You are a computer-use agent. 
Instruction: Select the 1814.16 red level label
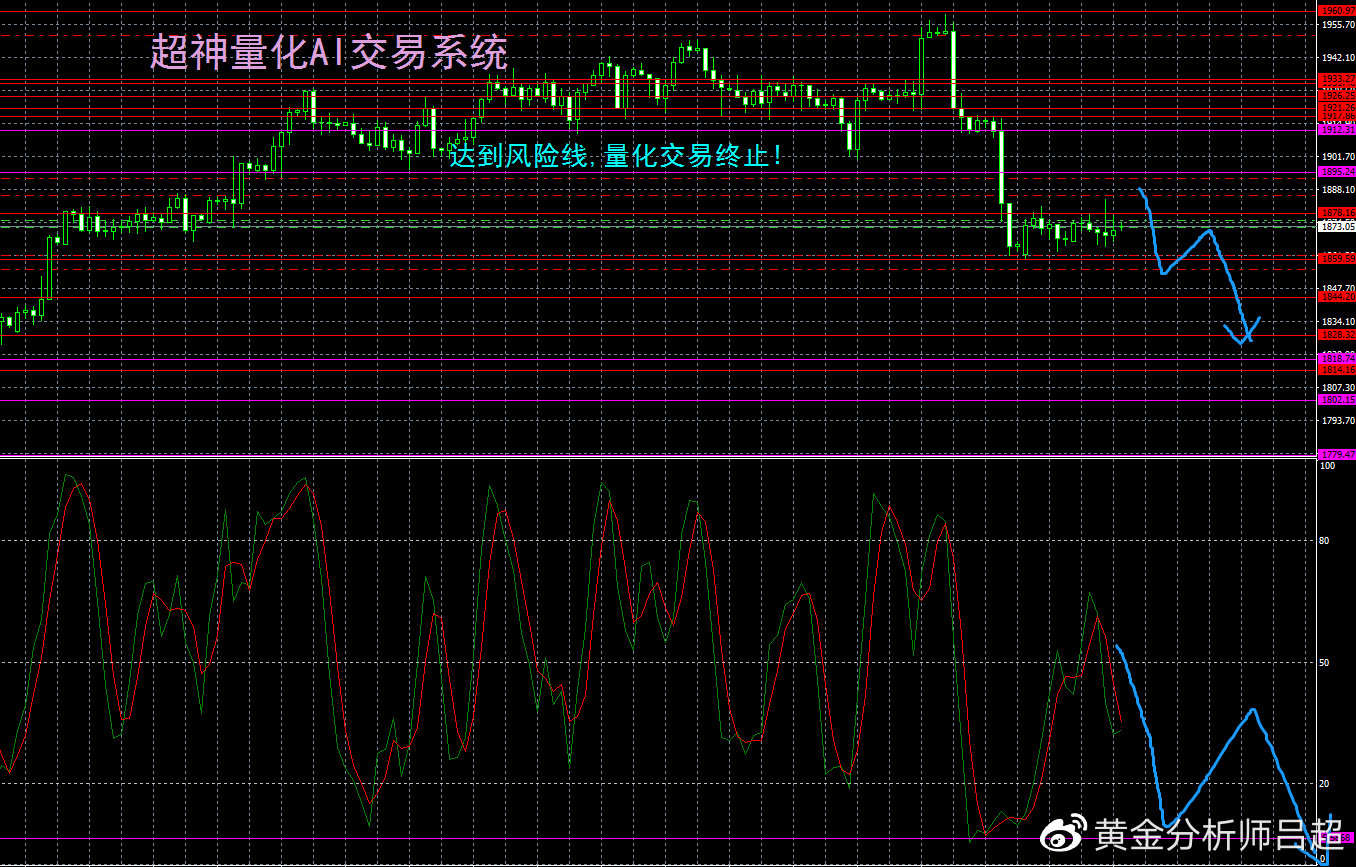click(x=1337, y=370)
